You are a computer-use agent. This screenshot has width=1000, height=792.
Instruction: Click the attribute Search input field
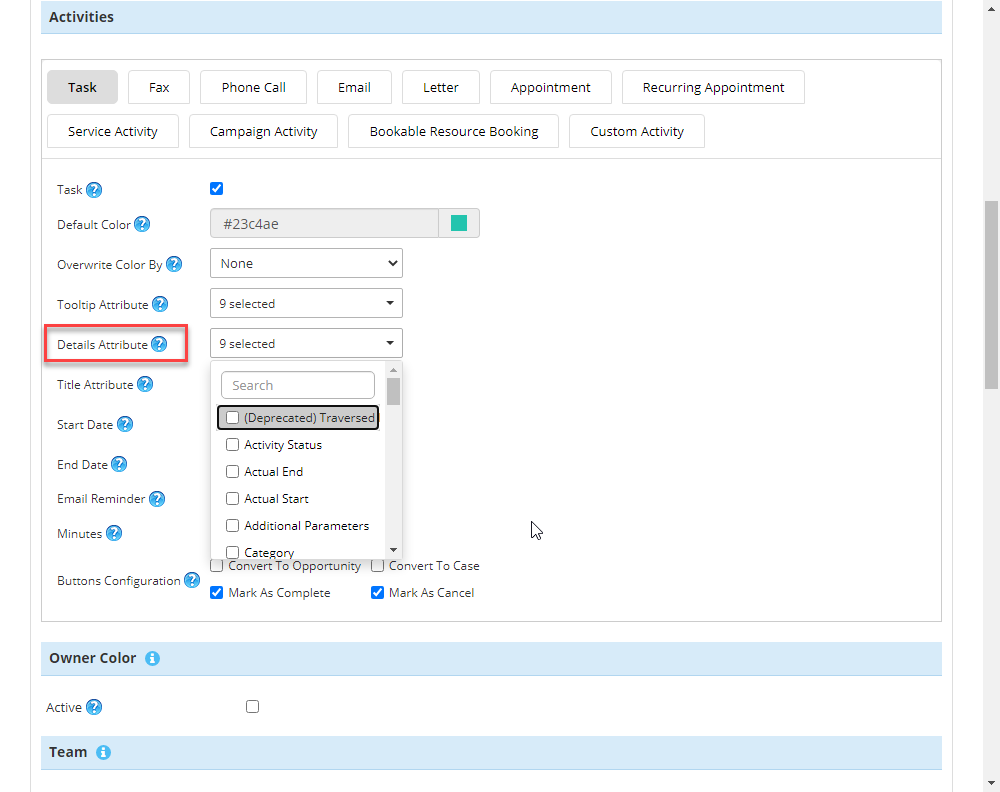[x=298, y=385]
